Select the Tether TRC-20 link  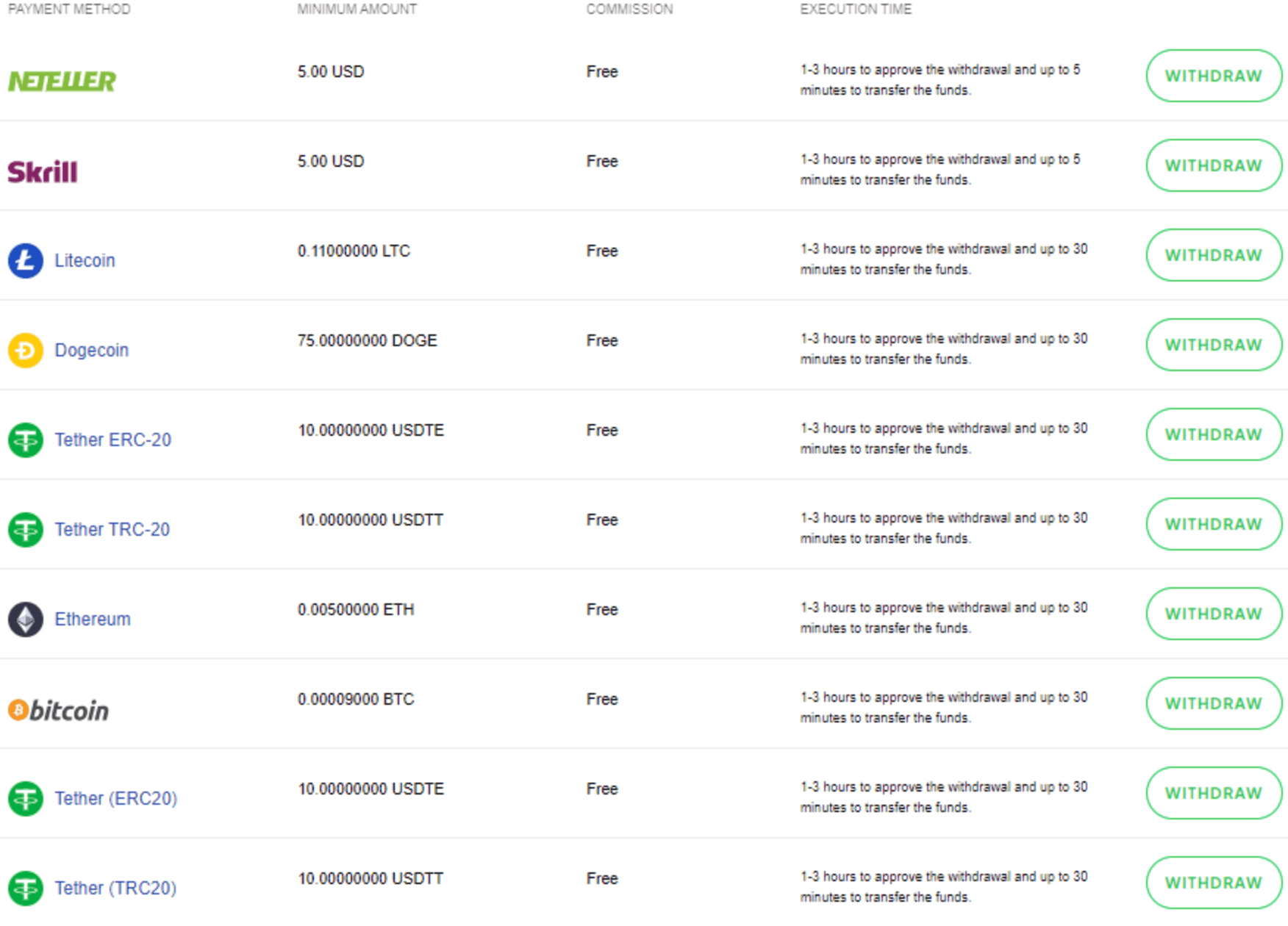point(112,529)
